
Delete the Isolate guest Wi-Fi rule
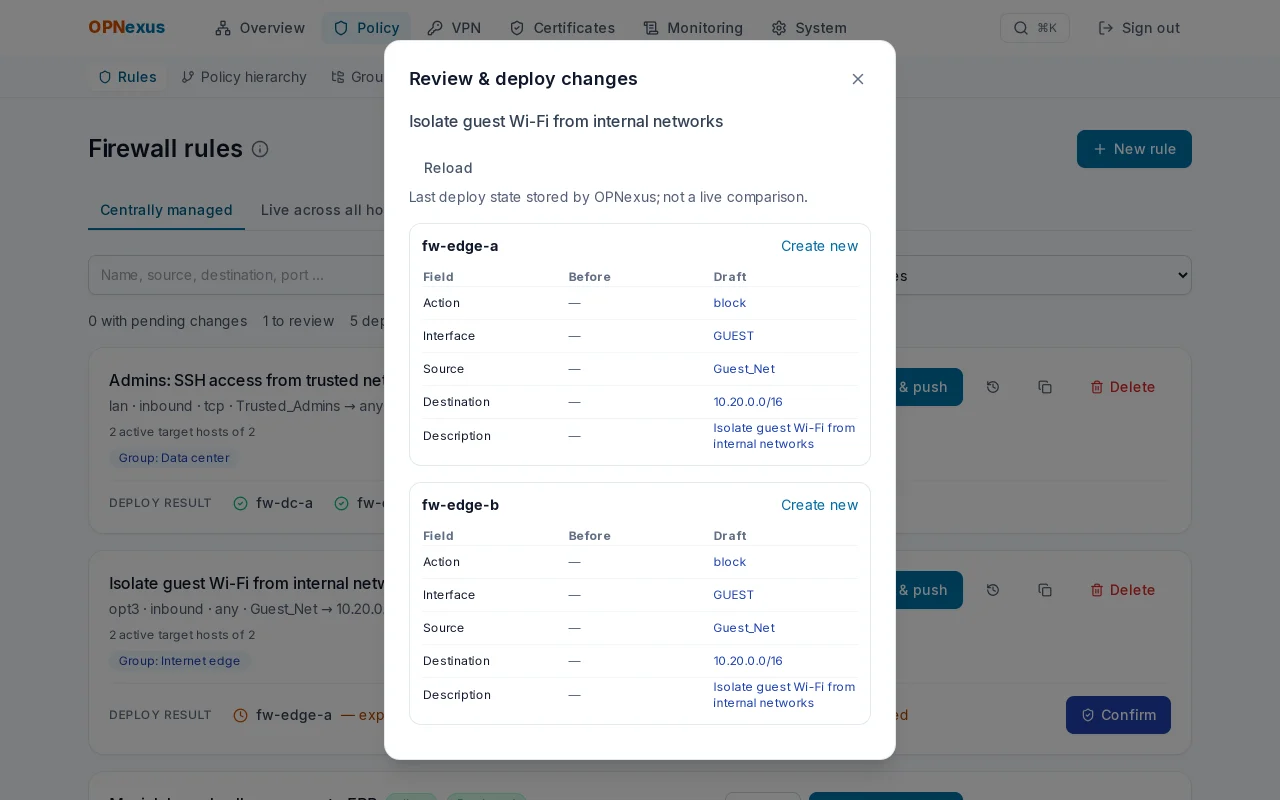[1123, 590]
